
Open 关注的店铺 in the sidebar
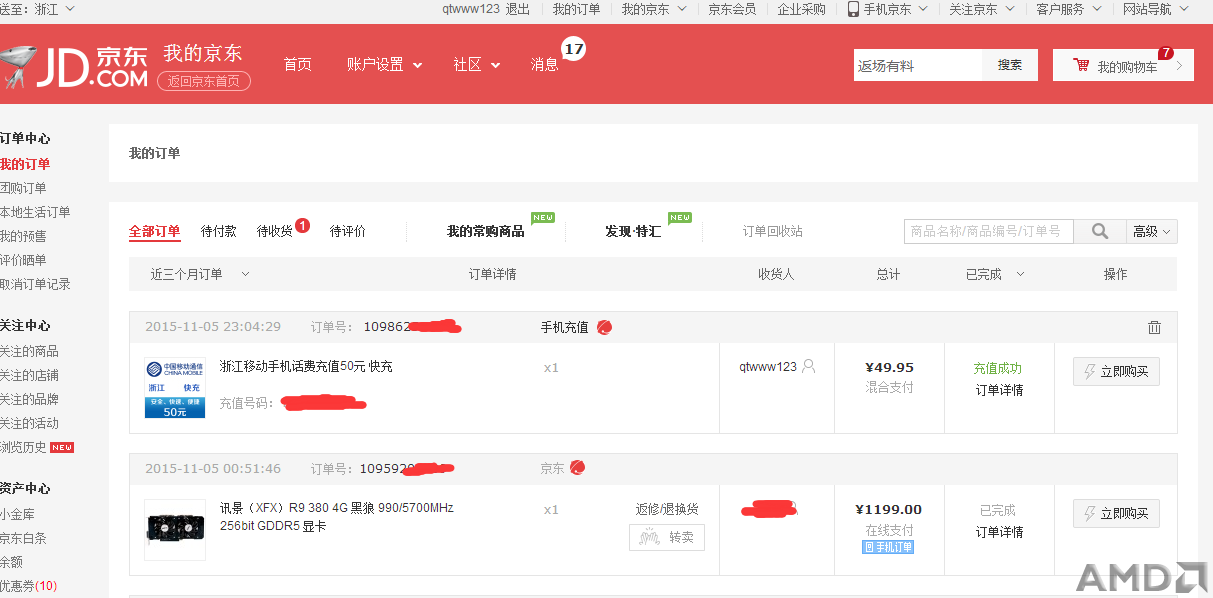(29, 375)
